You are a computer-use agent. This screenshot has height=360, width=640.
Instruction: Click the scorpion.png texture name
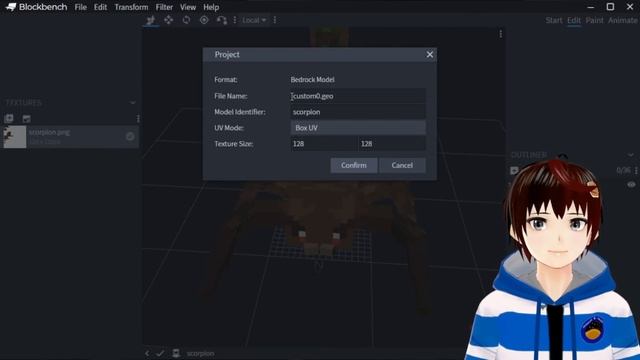point(49,132)
